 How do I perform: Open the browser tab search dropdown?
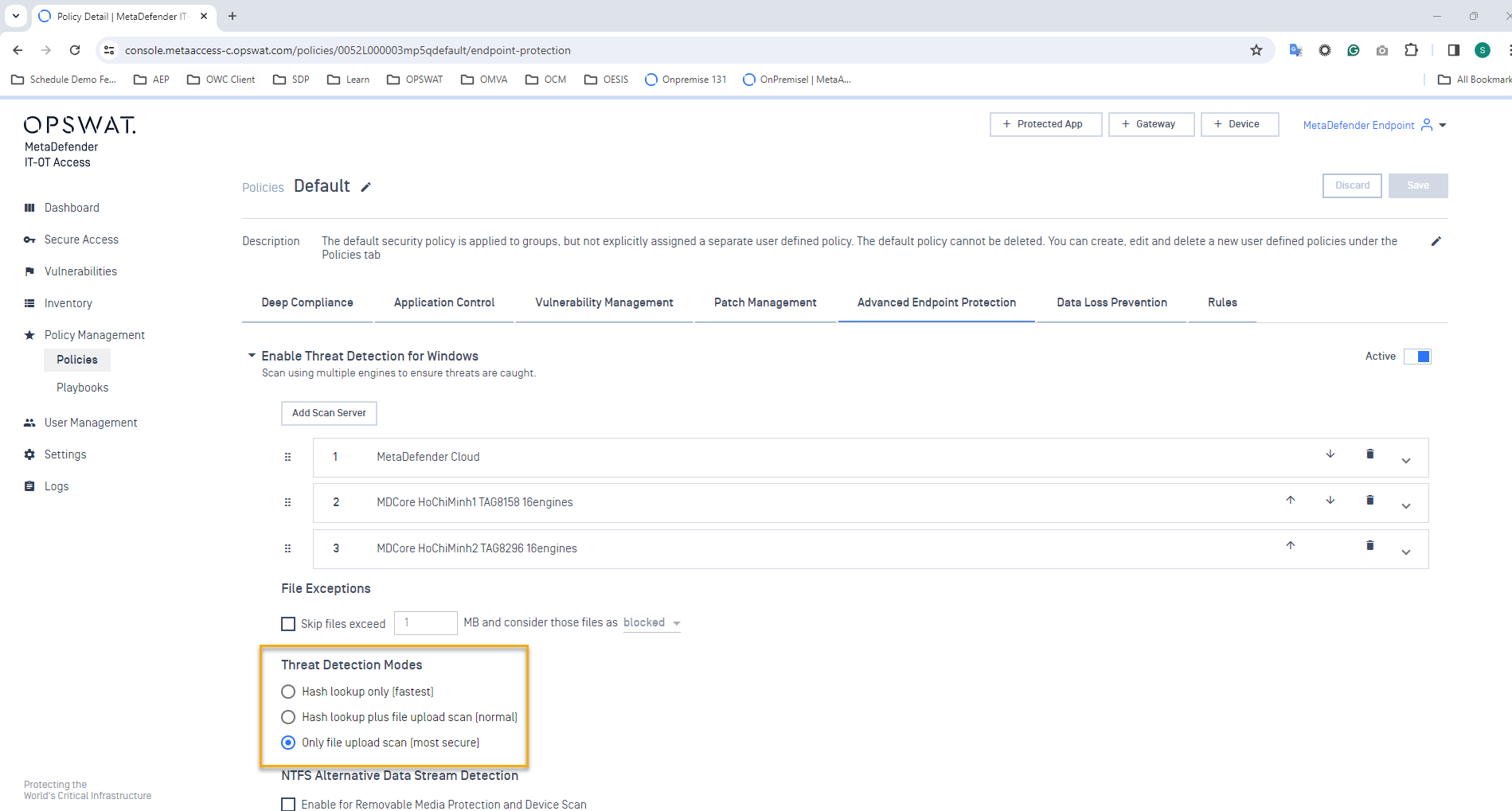click(16, 16)
